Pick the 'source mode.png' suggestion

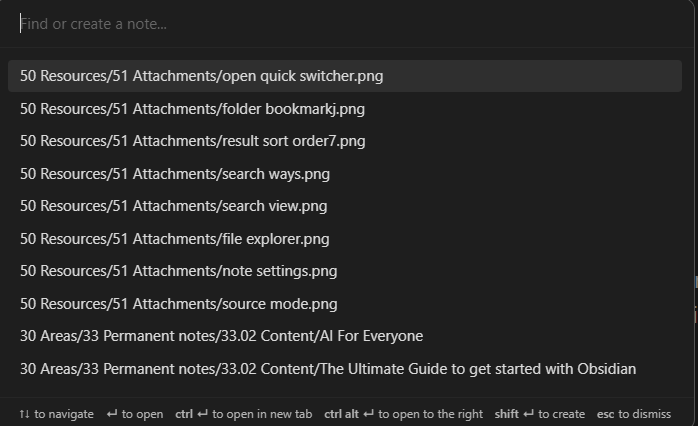point(179,304)
